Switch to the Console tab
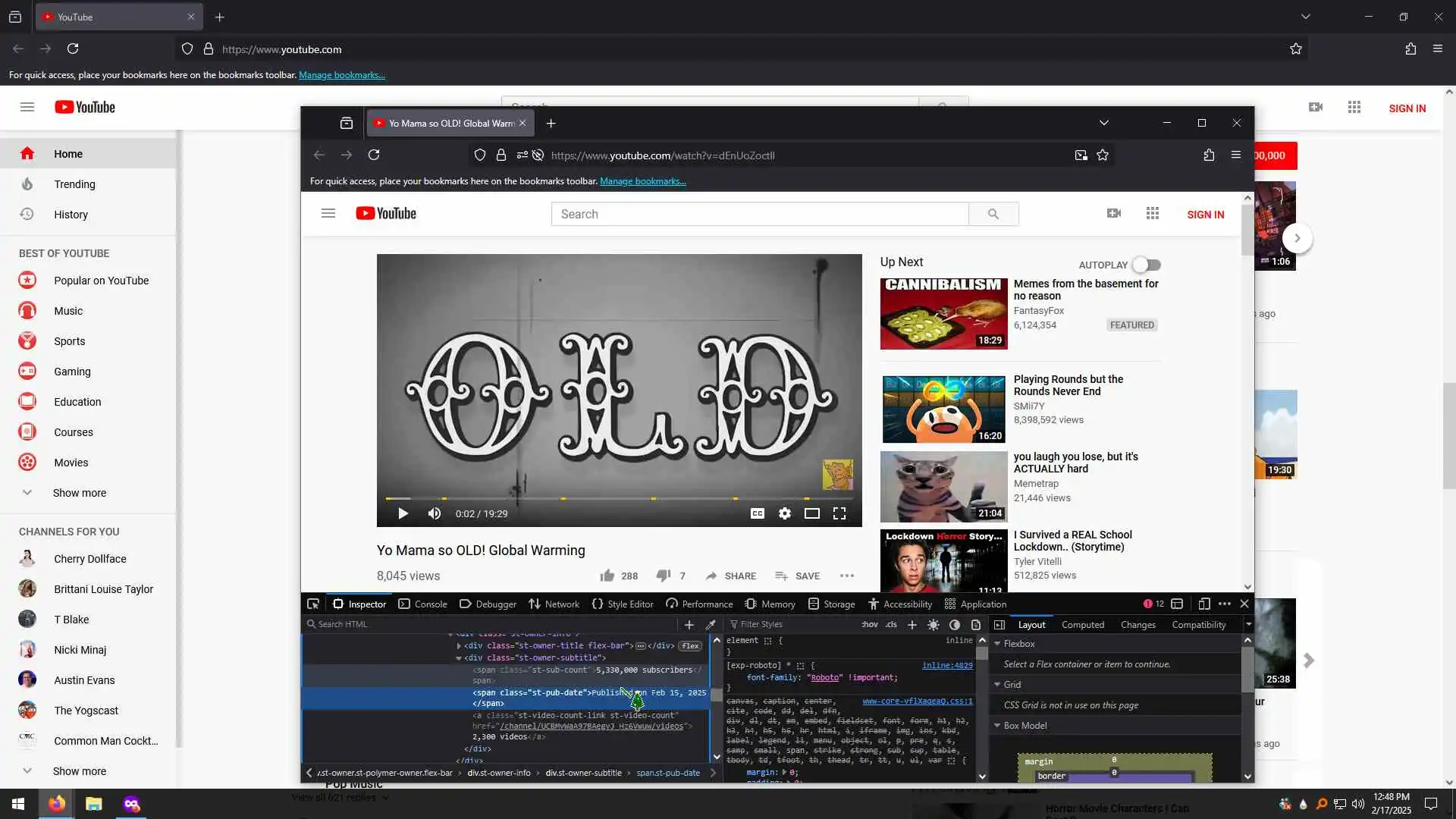Image resolution: width=1456 pixels, height=819 pixels. point(423,604)
